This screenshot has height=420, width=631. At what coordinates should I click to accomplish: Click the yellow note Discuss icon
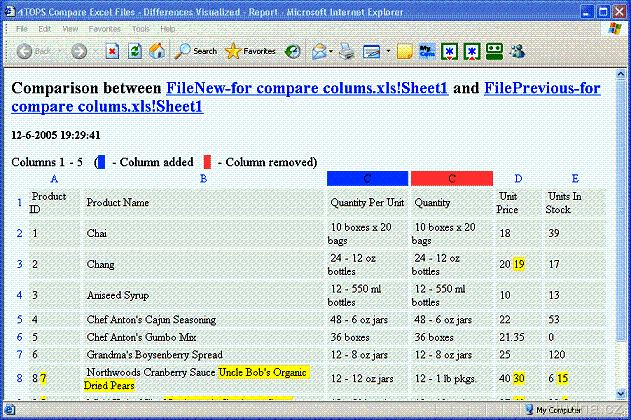pos(404,51)
